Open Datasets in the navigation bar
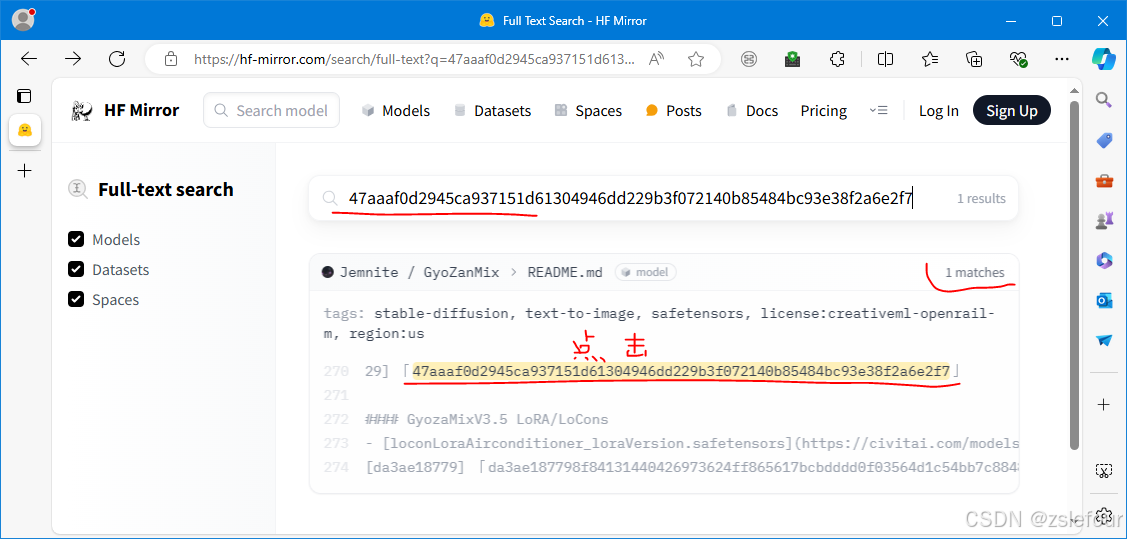This screenshot has height=539, width=1127. click(x=492, y=111)
